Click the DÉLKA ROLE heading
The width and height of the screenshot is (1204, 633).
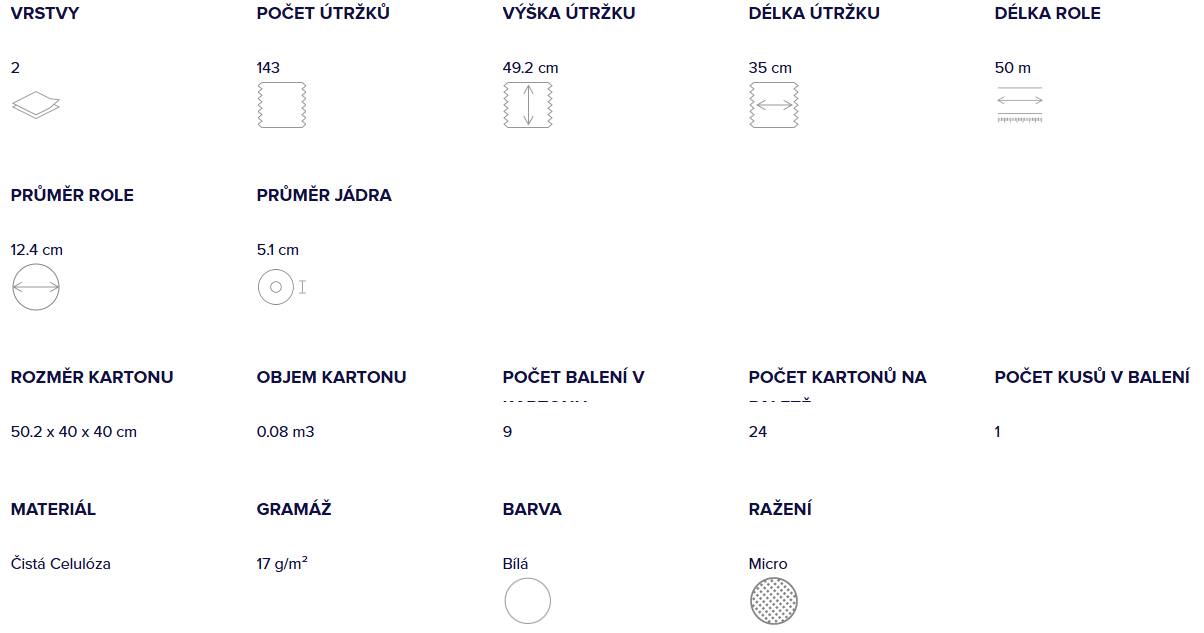click(1048, 14)
